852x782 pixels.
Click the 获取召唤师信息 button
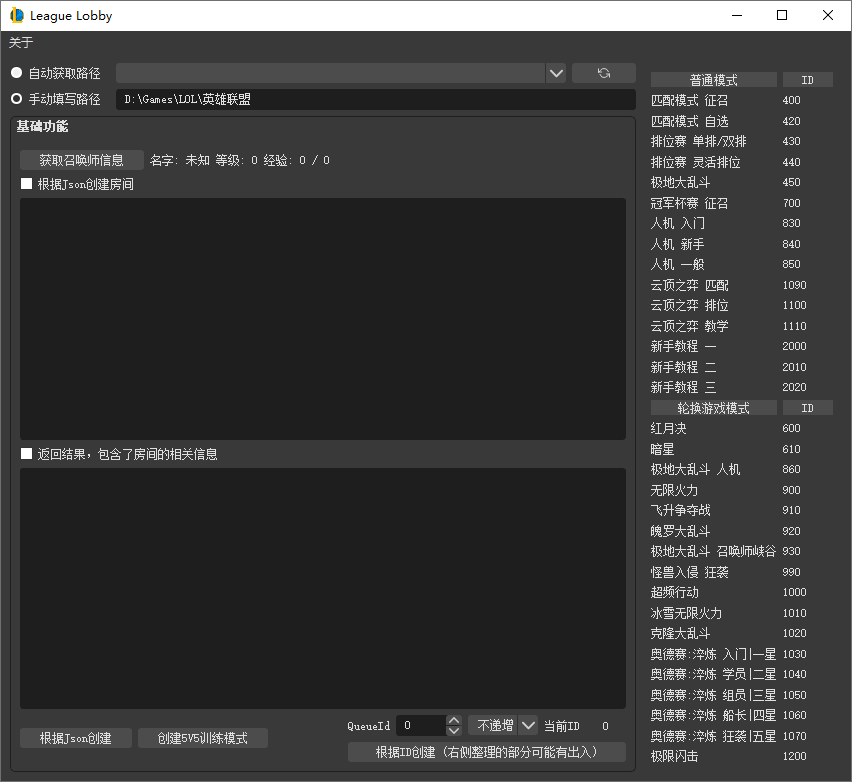[x=81, y=160]
